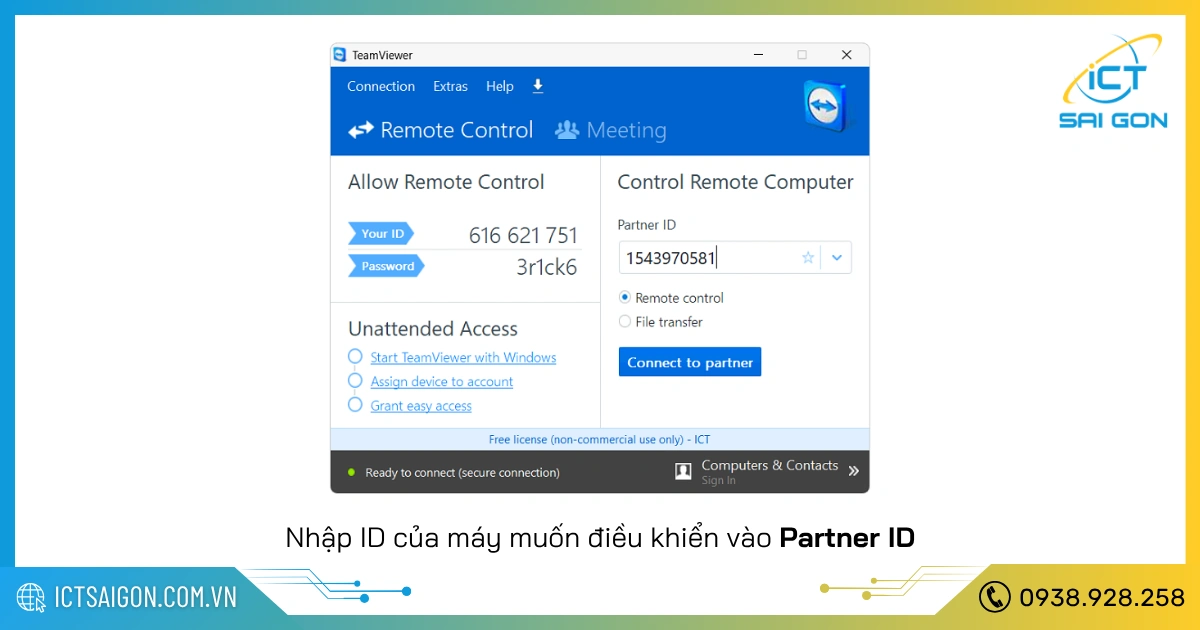Toggle Start TeamViewer with Windows circle
Viewport: 1200px width, 630px height.
point(355,356)
